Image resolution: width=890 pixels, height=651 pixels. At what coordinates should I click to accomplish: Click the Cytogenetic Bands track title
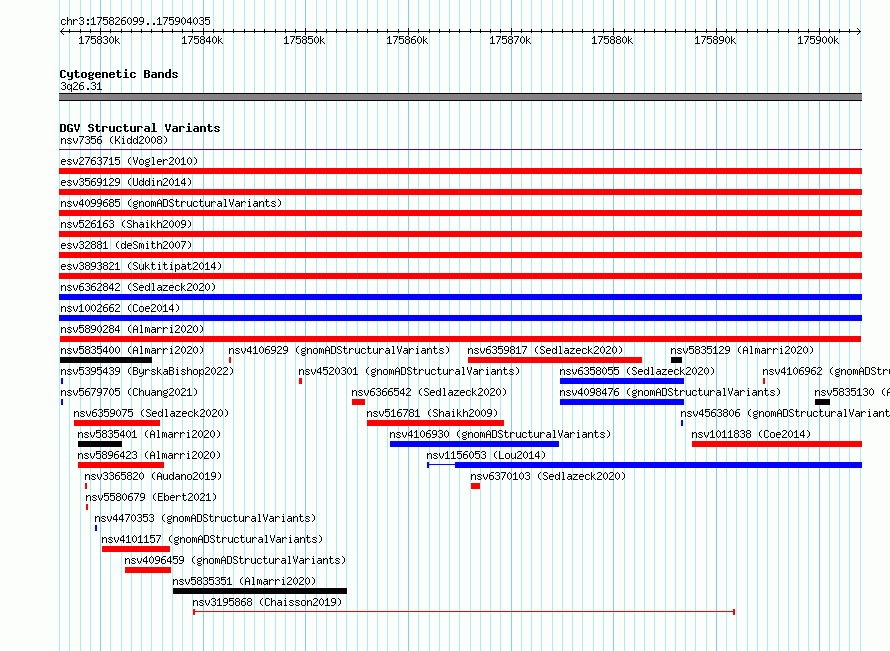point(119,74)
